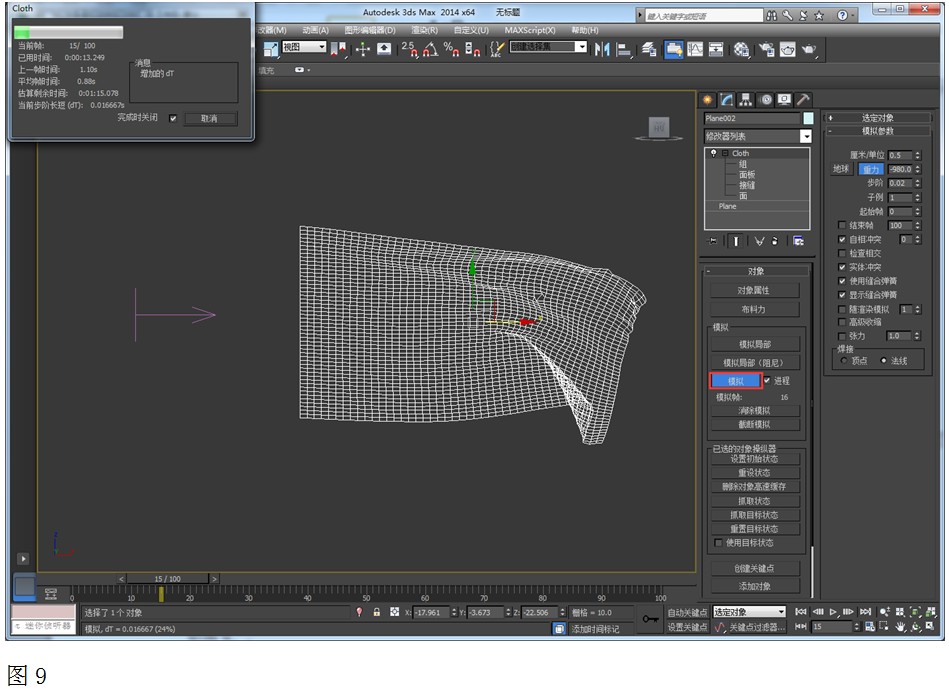This screenshot has height=692, width=949.
Task: Enable the 检查相交 checkbox
Action: pos(841,253)
